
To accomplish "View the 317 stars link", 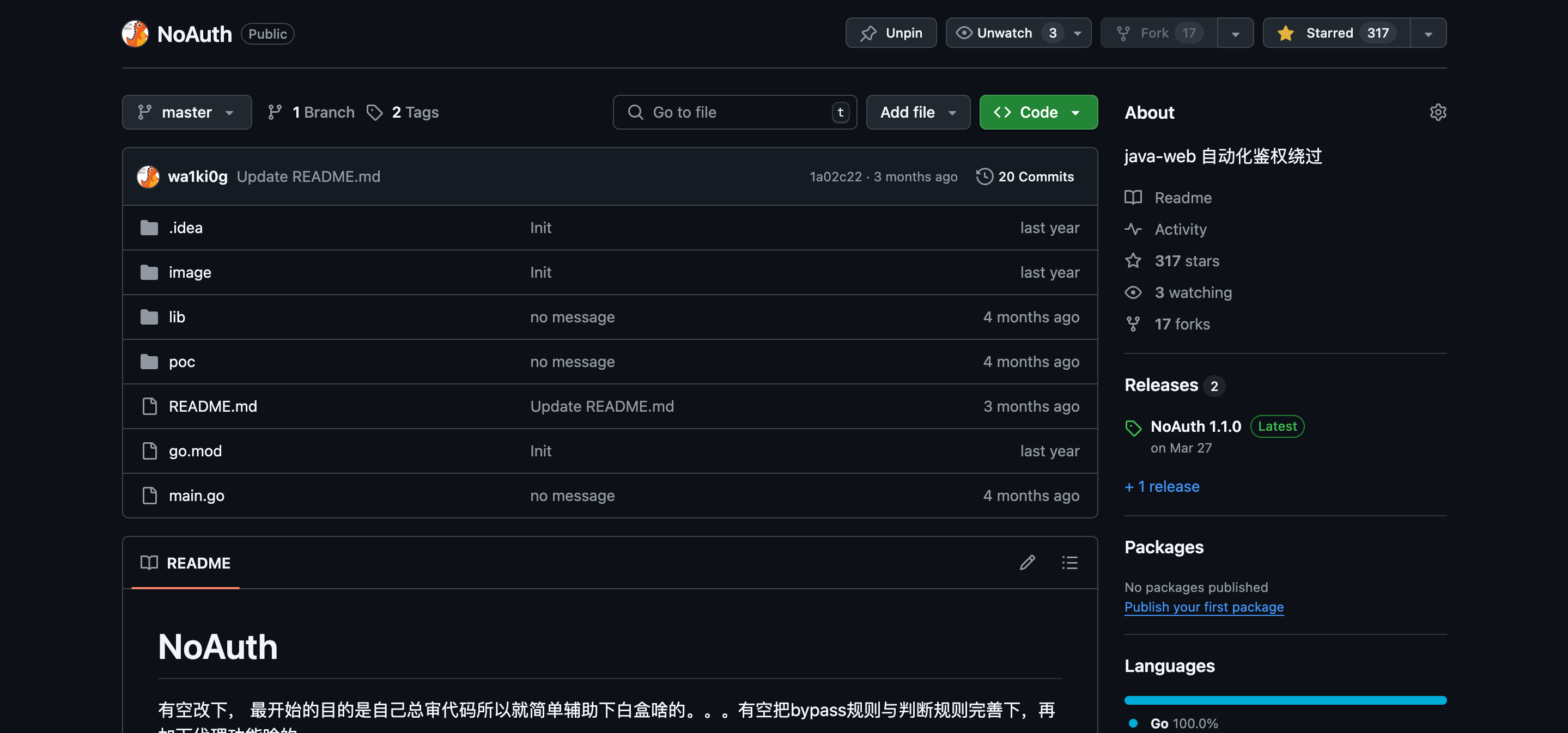I will (1172, 261).
